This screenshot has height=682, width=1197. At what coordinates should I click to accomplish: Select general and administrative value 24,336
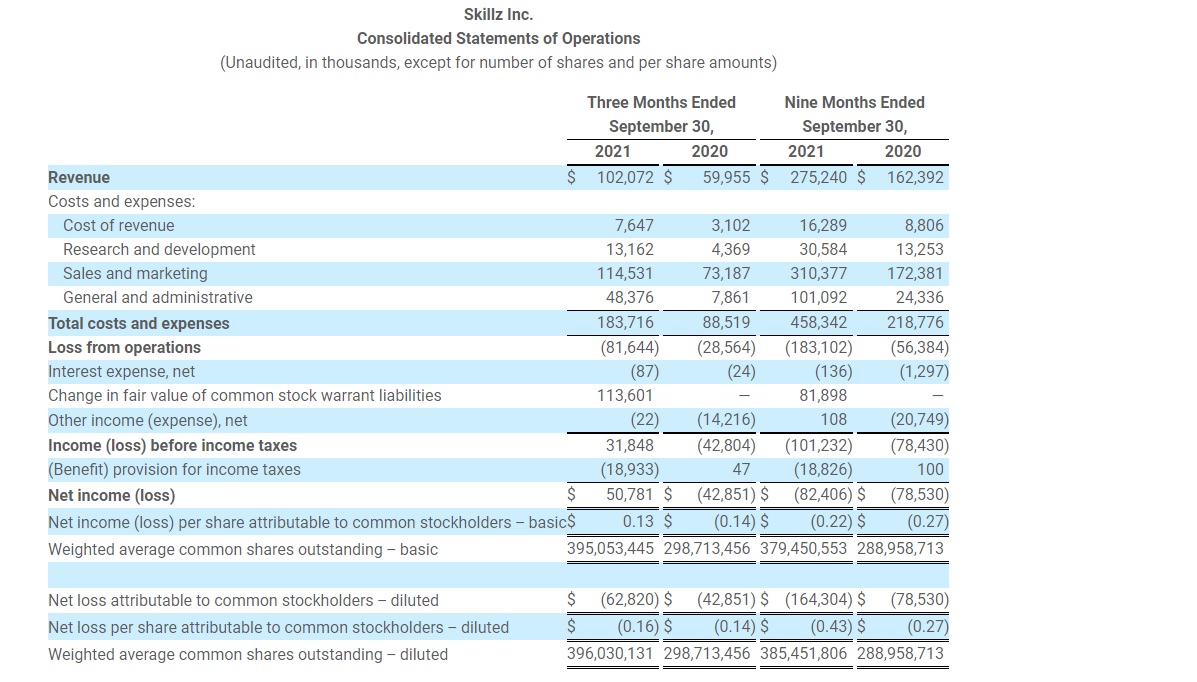(x=920, y=298)
